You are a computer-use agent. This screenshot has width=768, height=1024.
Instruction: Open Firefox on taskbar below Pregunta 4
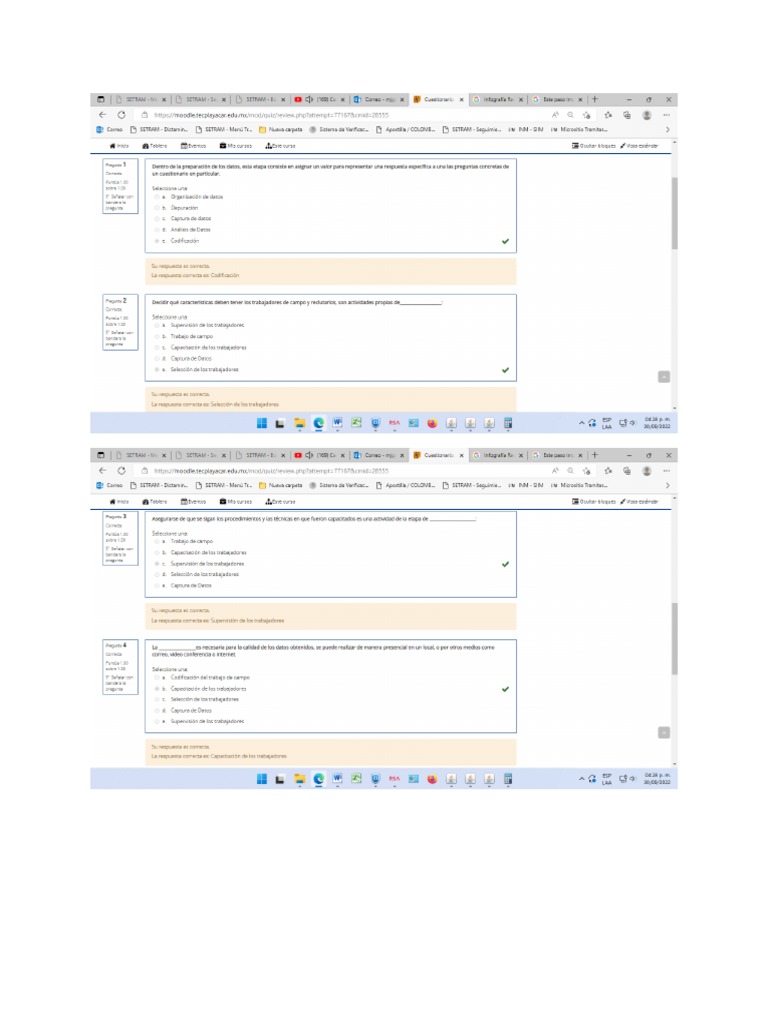point(432,779)
